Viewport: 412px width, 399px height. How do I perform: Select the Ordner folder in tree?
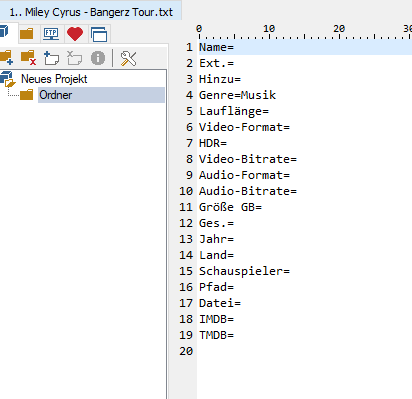click(56, 95)
